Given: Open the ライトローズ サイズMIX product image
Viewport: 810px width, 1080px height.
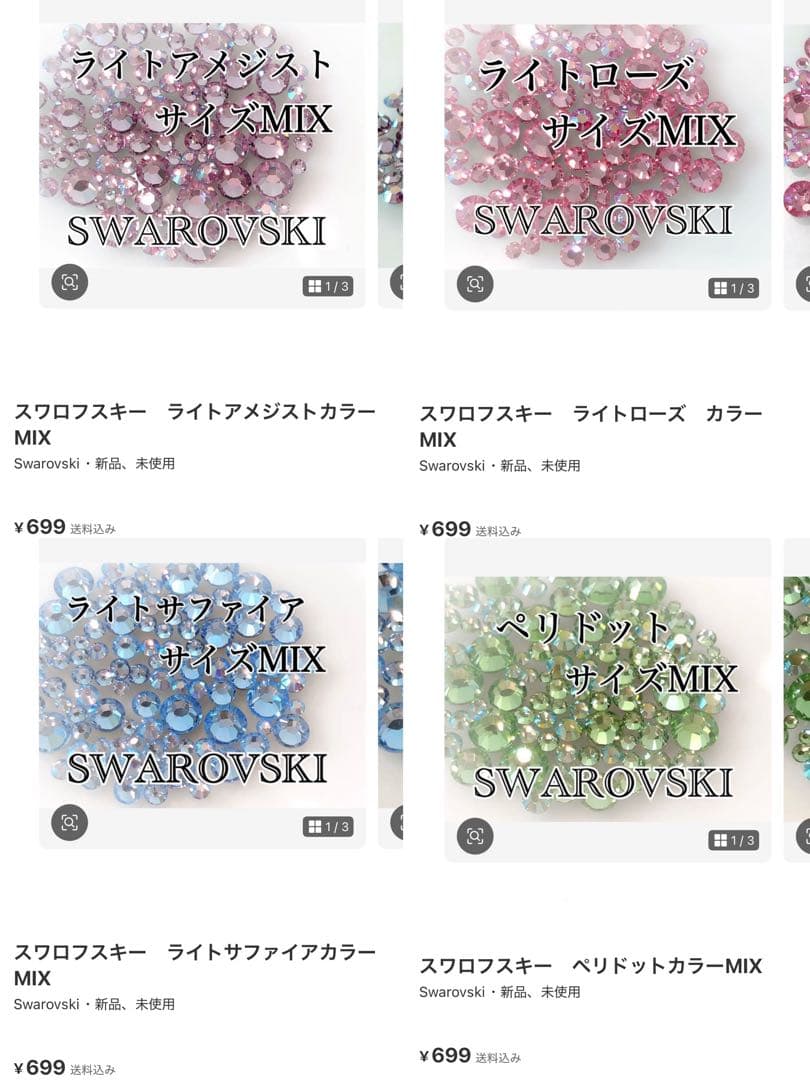Looking at the screenshot, I should [x=608, y=155].
